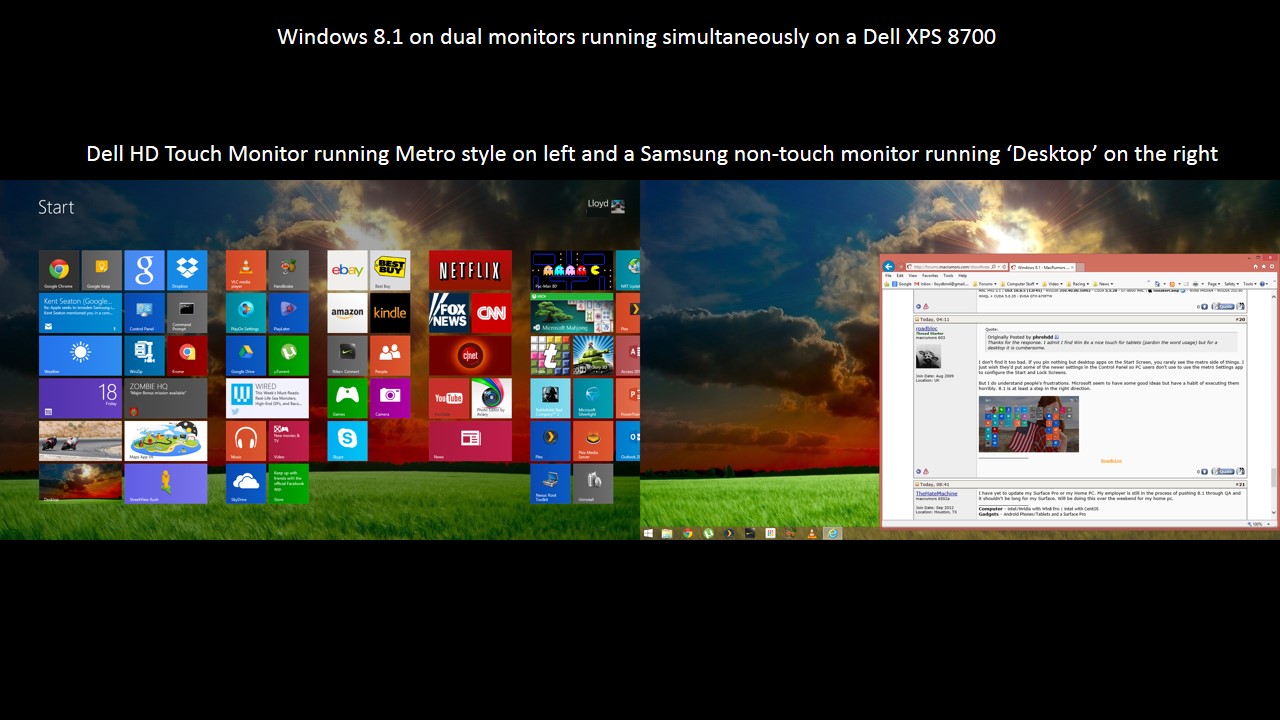The width and height of the screenshot is (1280, 720).
Task: Open the File menu in Internet Explorer
Action: tap(888, 276)
